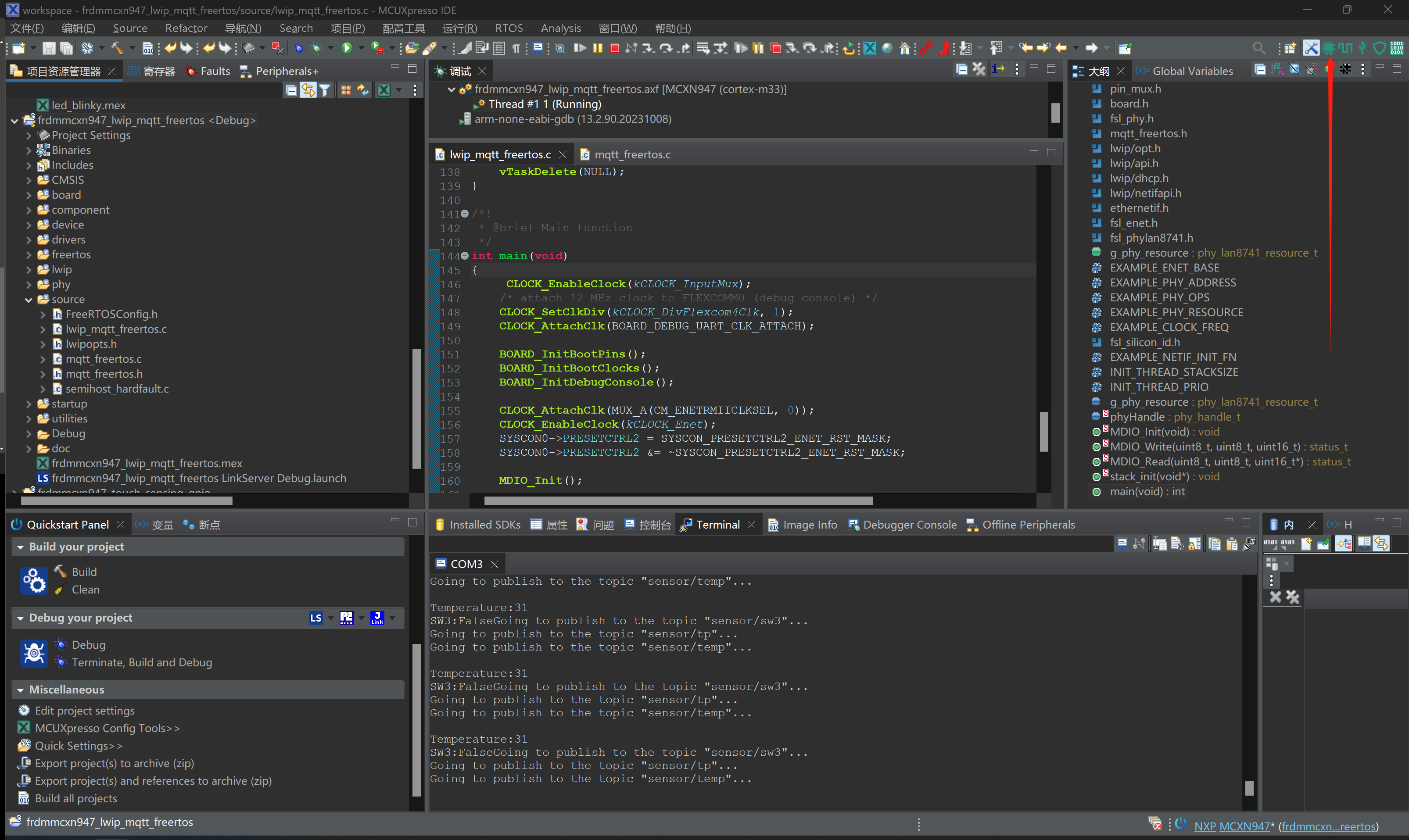Open the dropdown arrow next to Run button
1409x840 pixels.
pos(361,48)
